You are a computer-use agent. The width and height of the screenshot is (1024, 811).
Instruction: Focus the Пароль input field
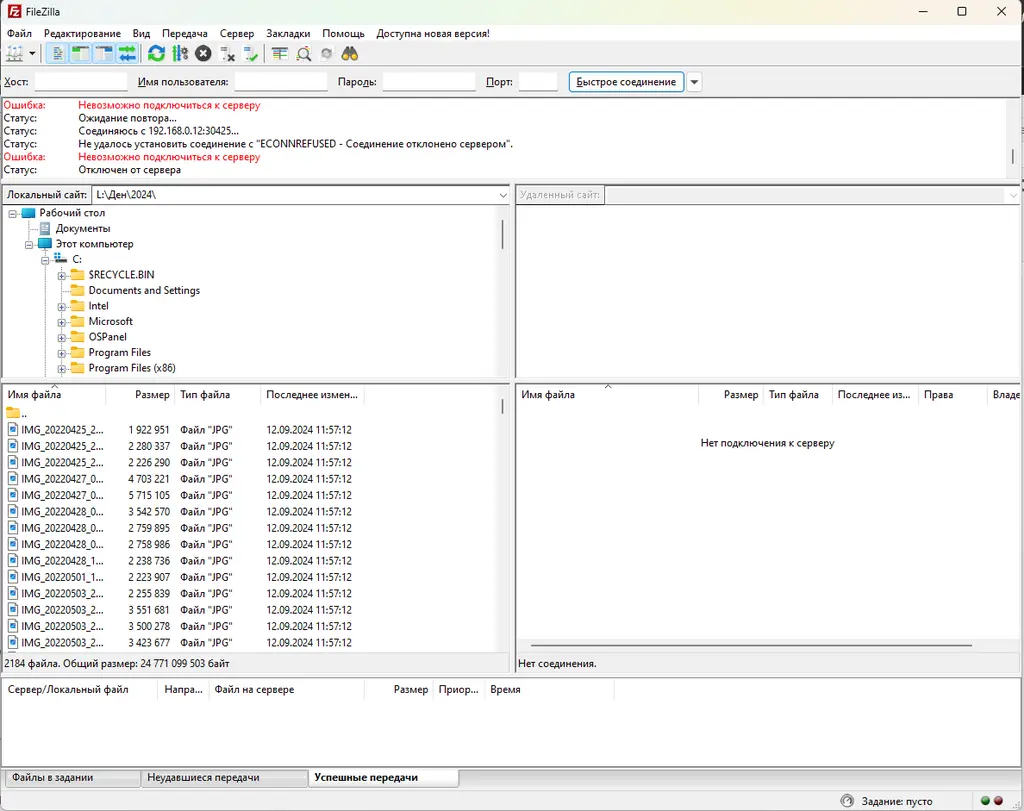(x=428, y=82)
